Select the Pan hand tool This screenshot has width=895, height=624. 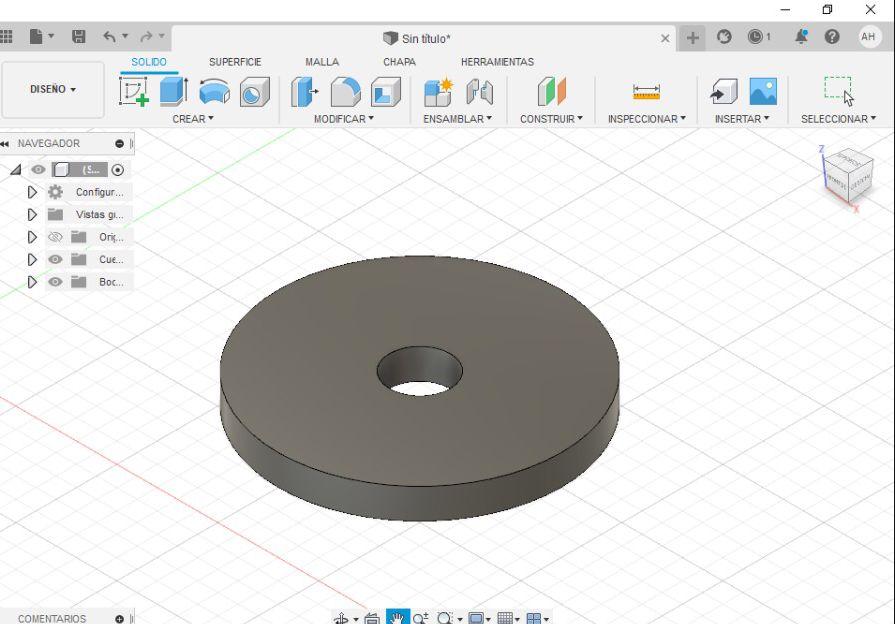coord(397,617)
